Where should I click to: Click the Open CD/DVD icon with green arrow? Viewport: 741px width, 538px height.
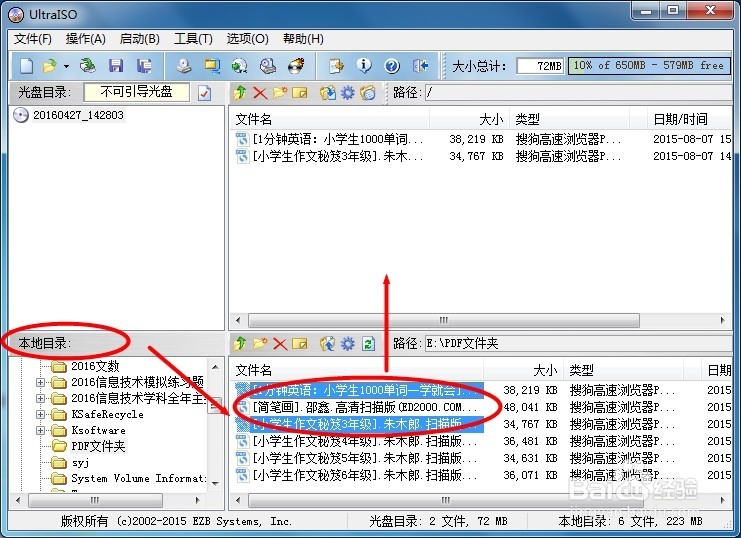[88, 66]
